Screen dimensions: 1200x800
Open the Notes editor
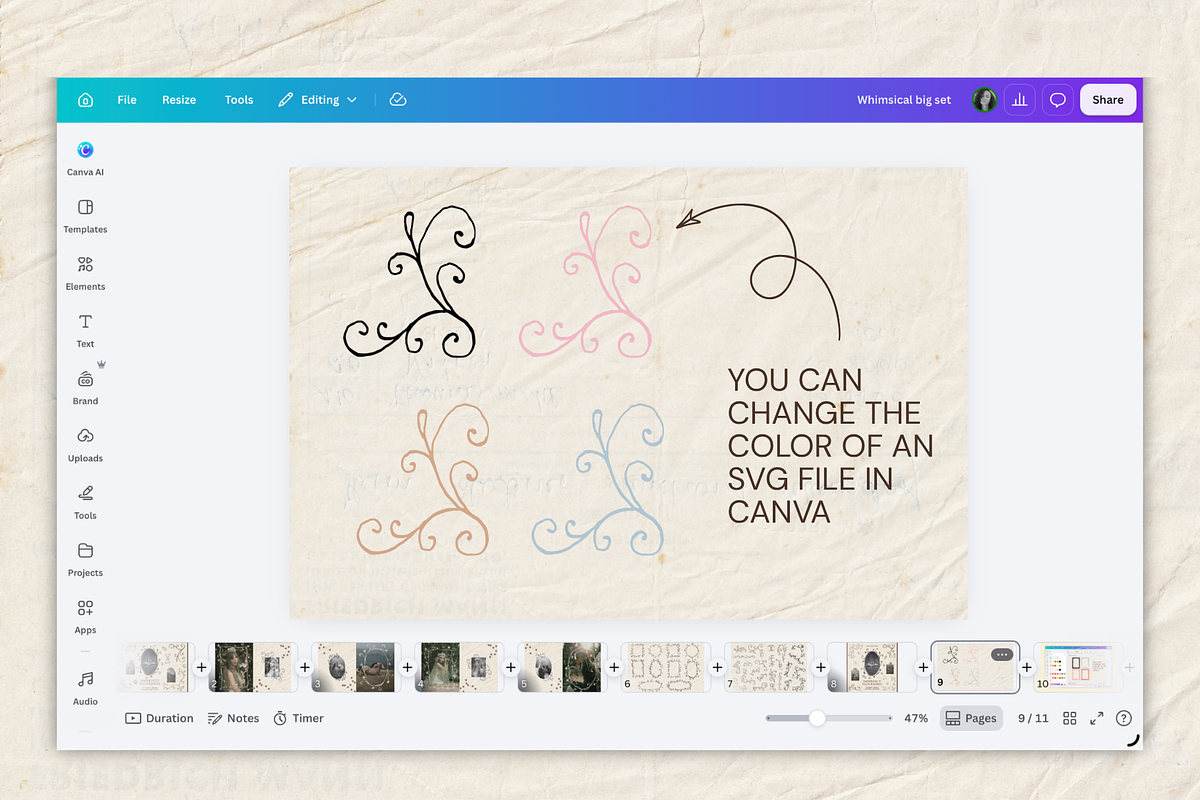(233, 718)
